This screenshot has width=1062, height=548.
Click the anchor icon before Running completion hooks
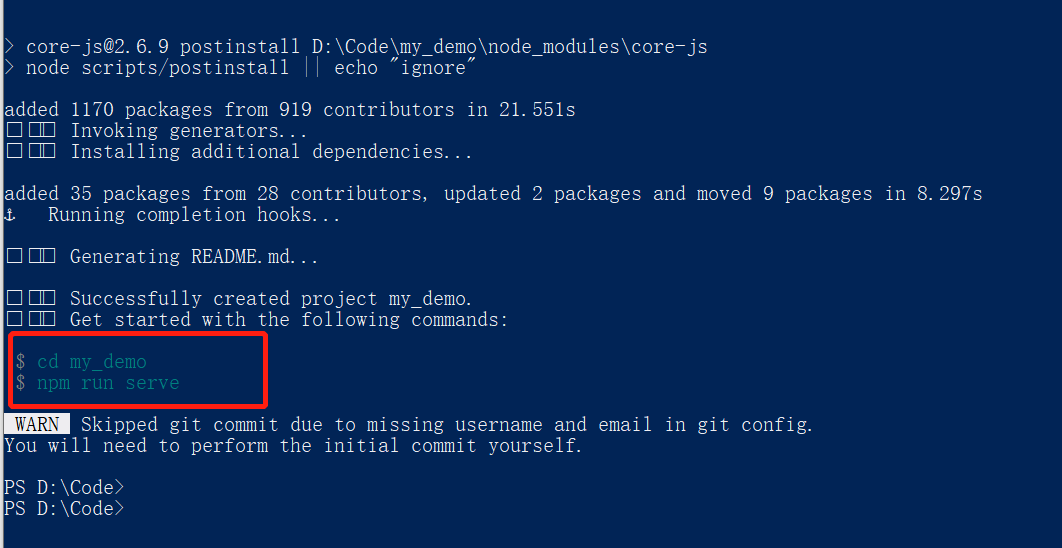pos(10,215)
